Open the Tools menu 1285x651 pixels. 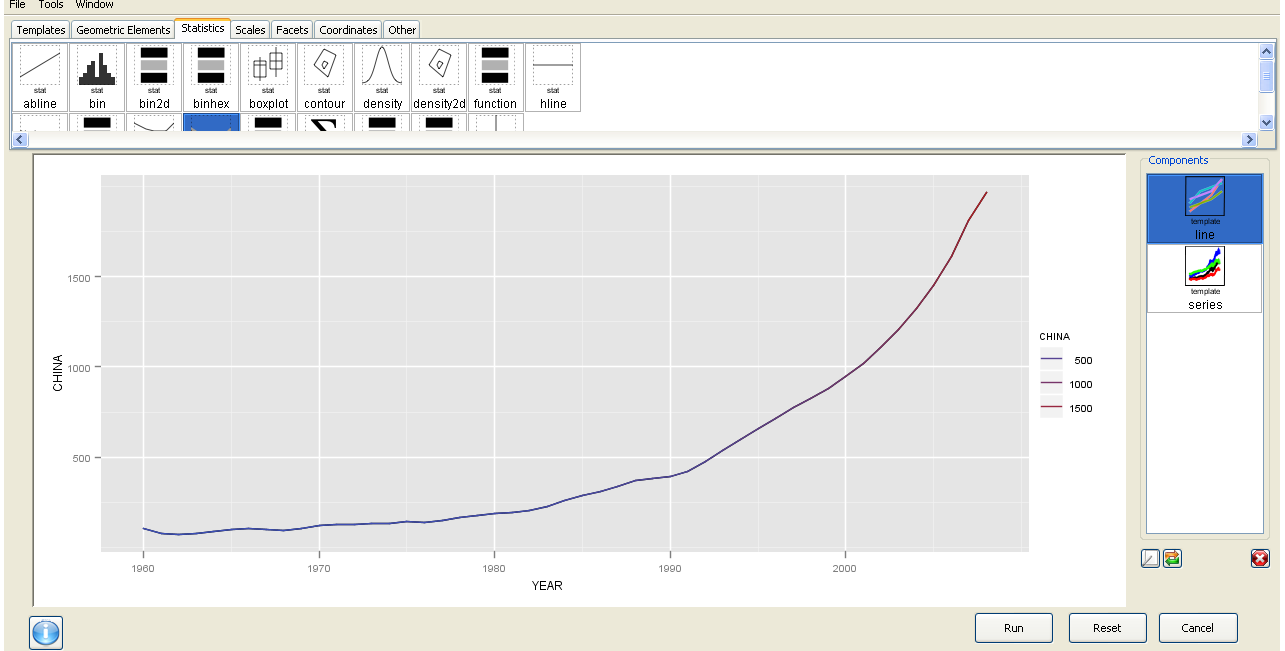tap(51, 5)
